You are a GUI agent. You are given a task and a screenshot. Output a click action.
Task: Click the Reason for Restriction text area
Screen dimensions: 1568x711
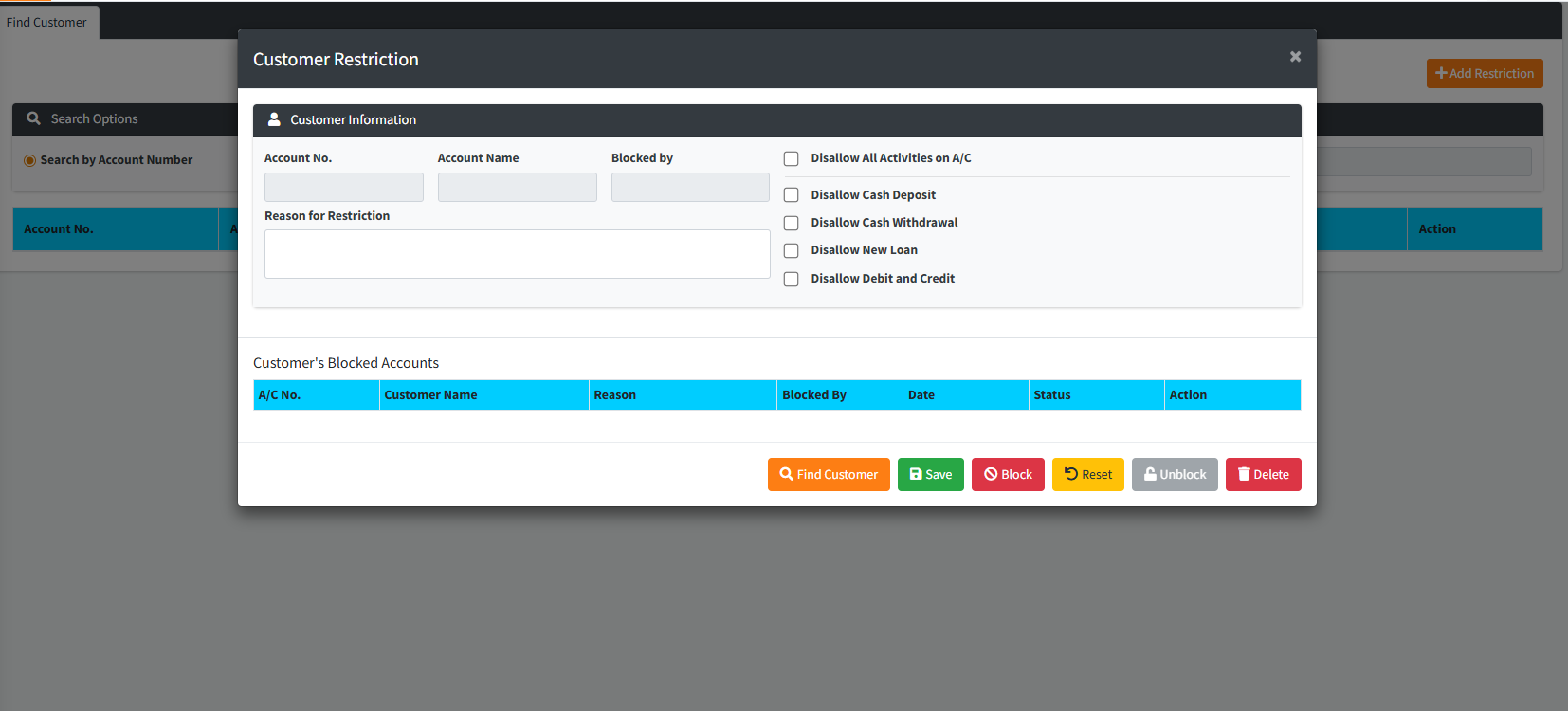point(517,254)
